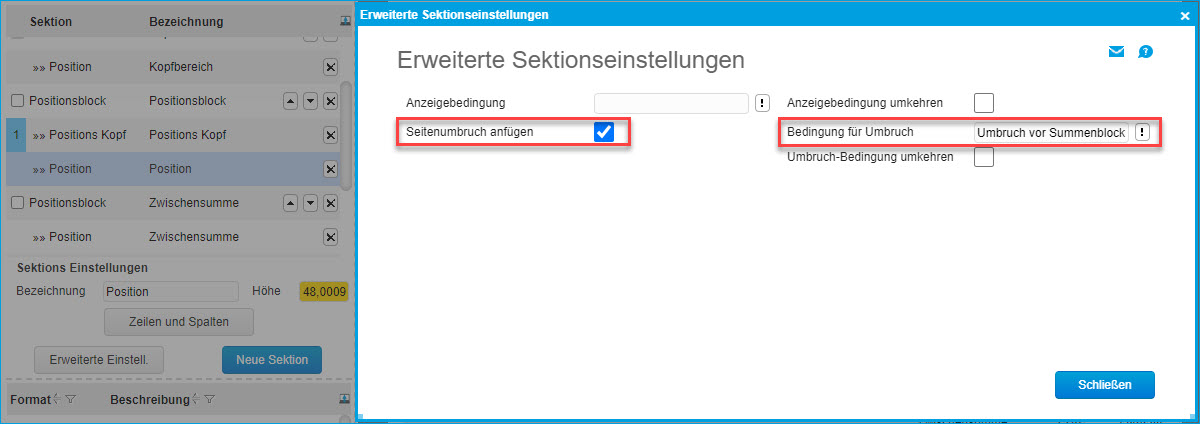The width and height of the screenshot is (1200, 424).
Task: Open filter on Format column
Action: [x=70, y=400]
